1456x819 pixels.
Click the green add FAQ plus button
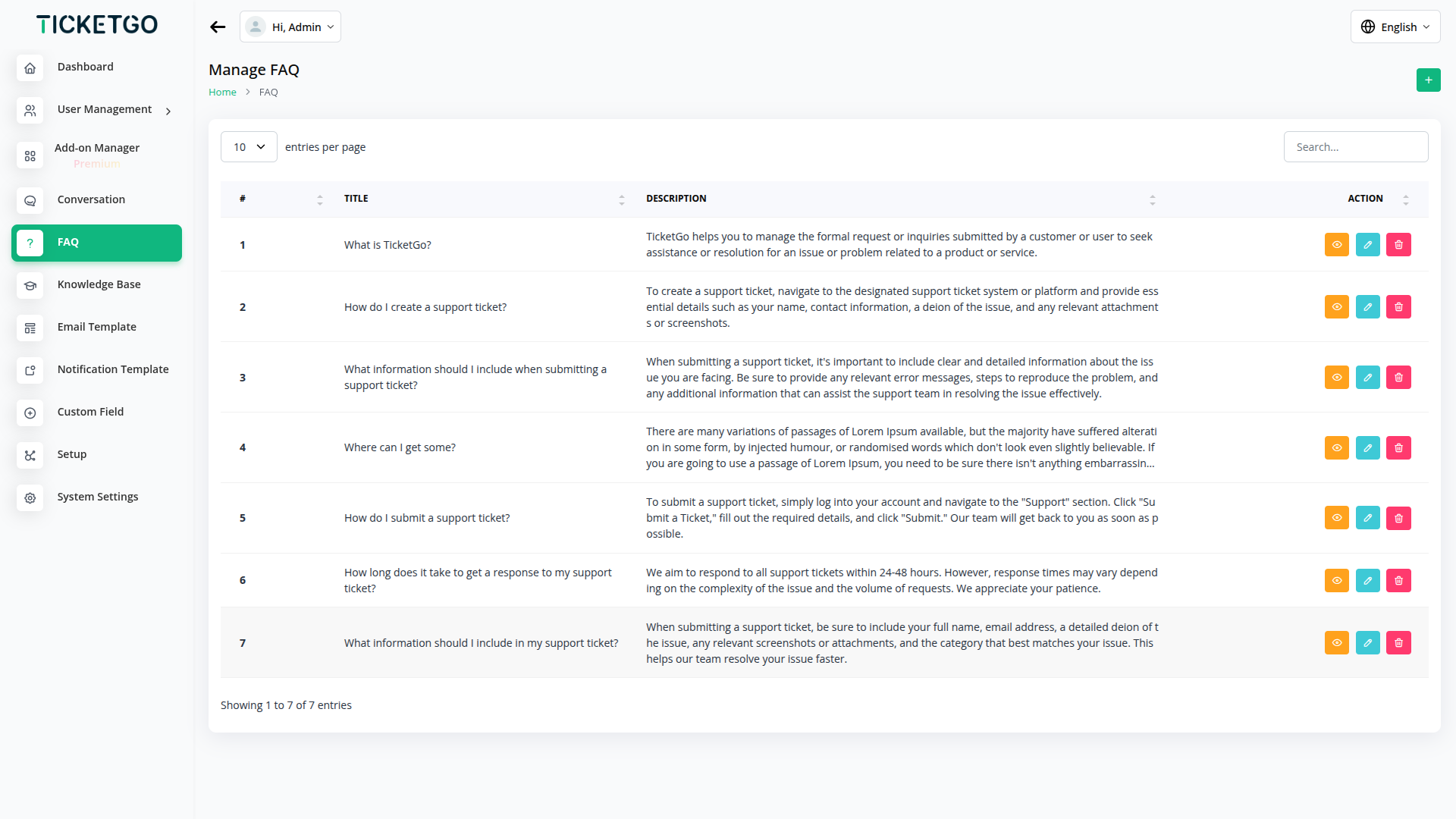1428,80
